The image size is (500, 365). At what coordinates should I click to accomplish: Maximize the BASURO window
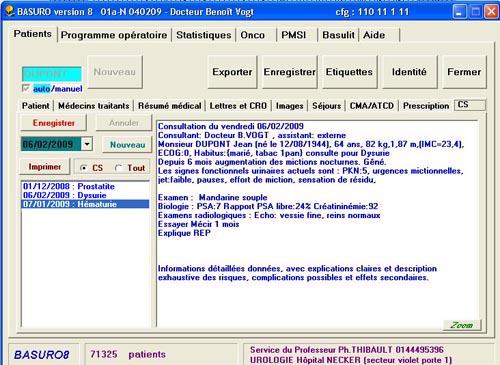tap(476, 12)
